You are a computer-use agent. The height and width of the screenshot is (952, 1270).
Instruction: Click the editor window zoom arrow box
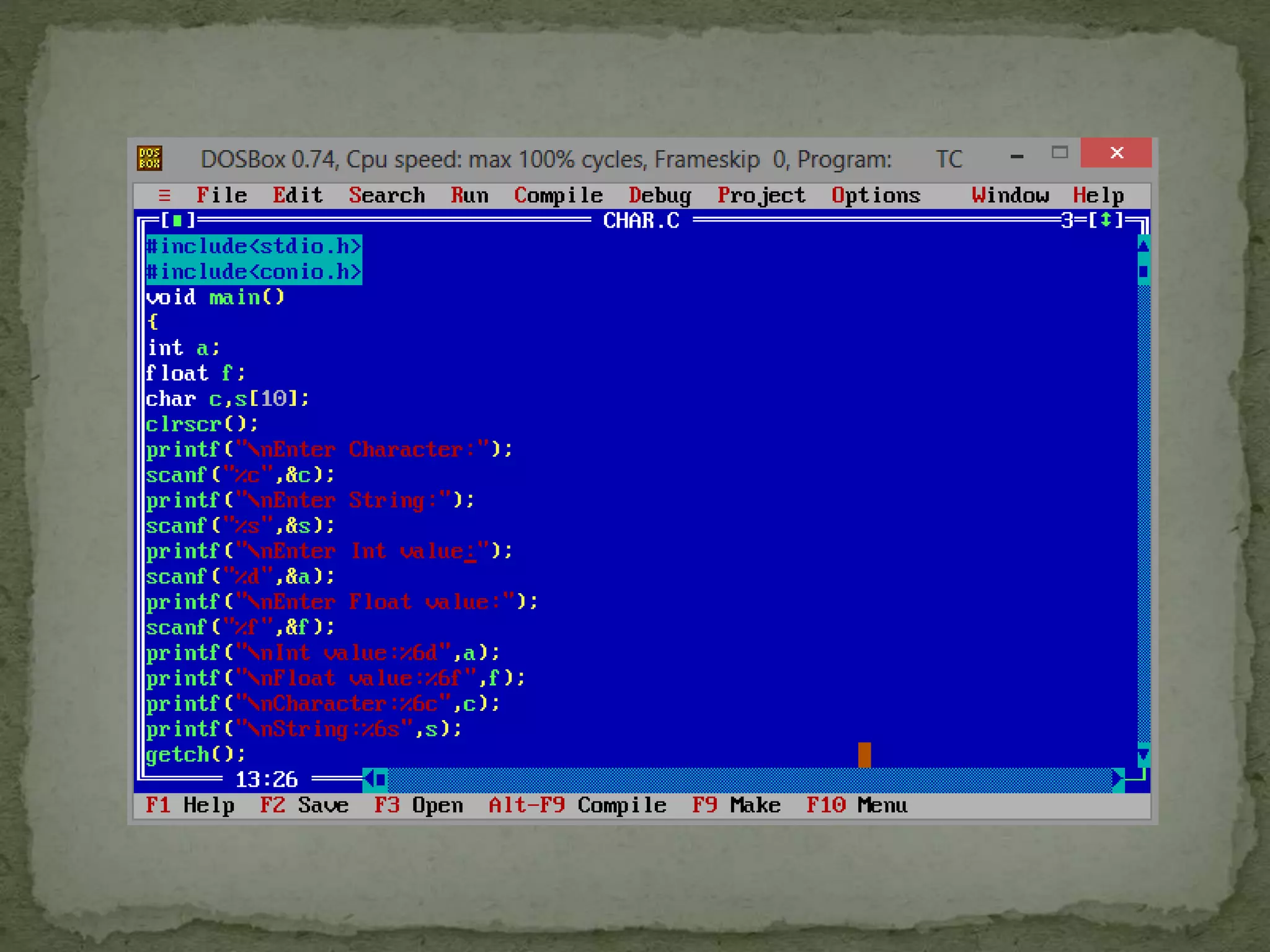pos(1106,220)
